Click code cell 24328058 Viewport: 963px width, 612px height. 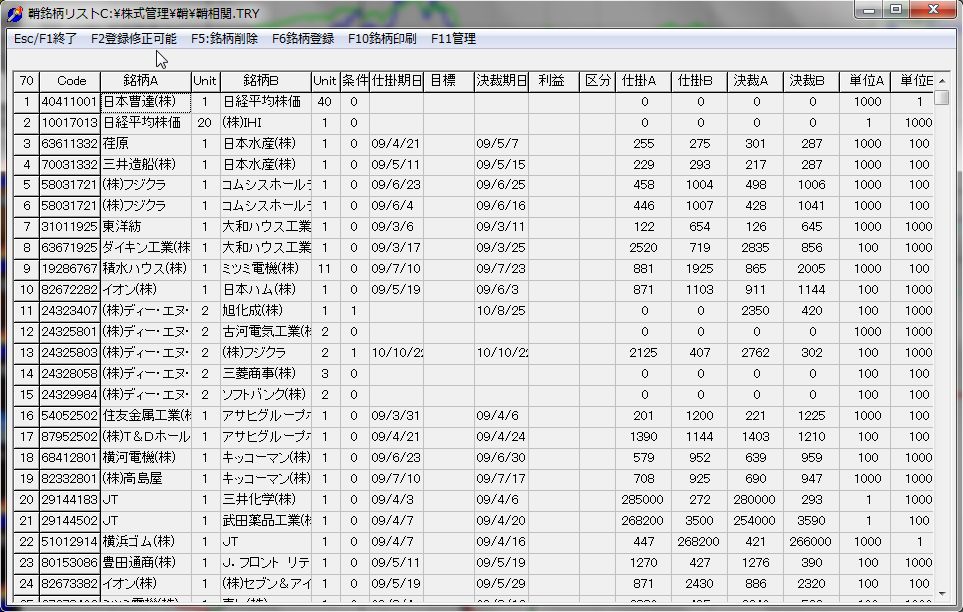pyautogui.click(x=70, y=374)
